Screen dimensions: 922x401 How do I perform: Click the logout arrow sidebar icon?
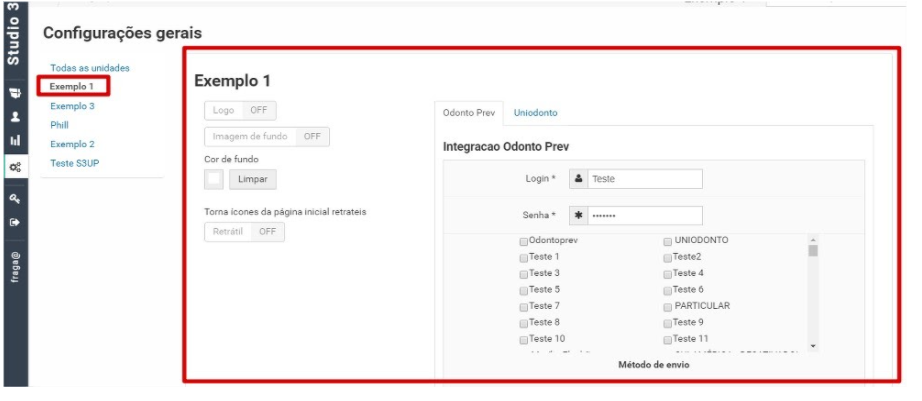[15, 222]
